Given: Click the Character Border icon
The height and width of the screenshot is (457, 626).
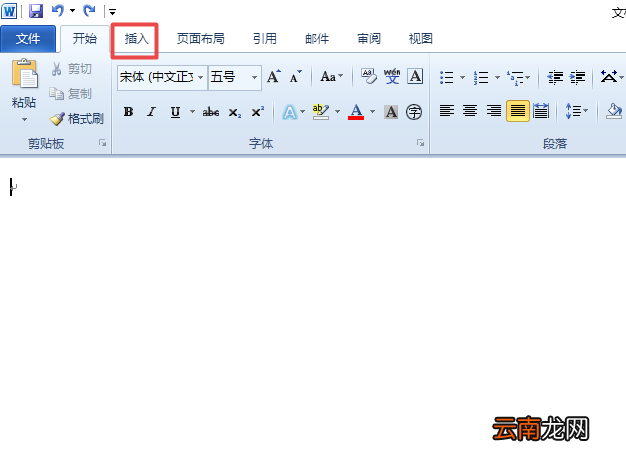Looking at the screenshot, I should point(415,76).
